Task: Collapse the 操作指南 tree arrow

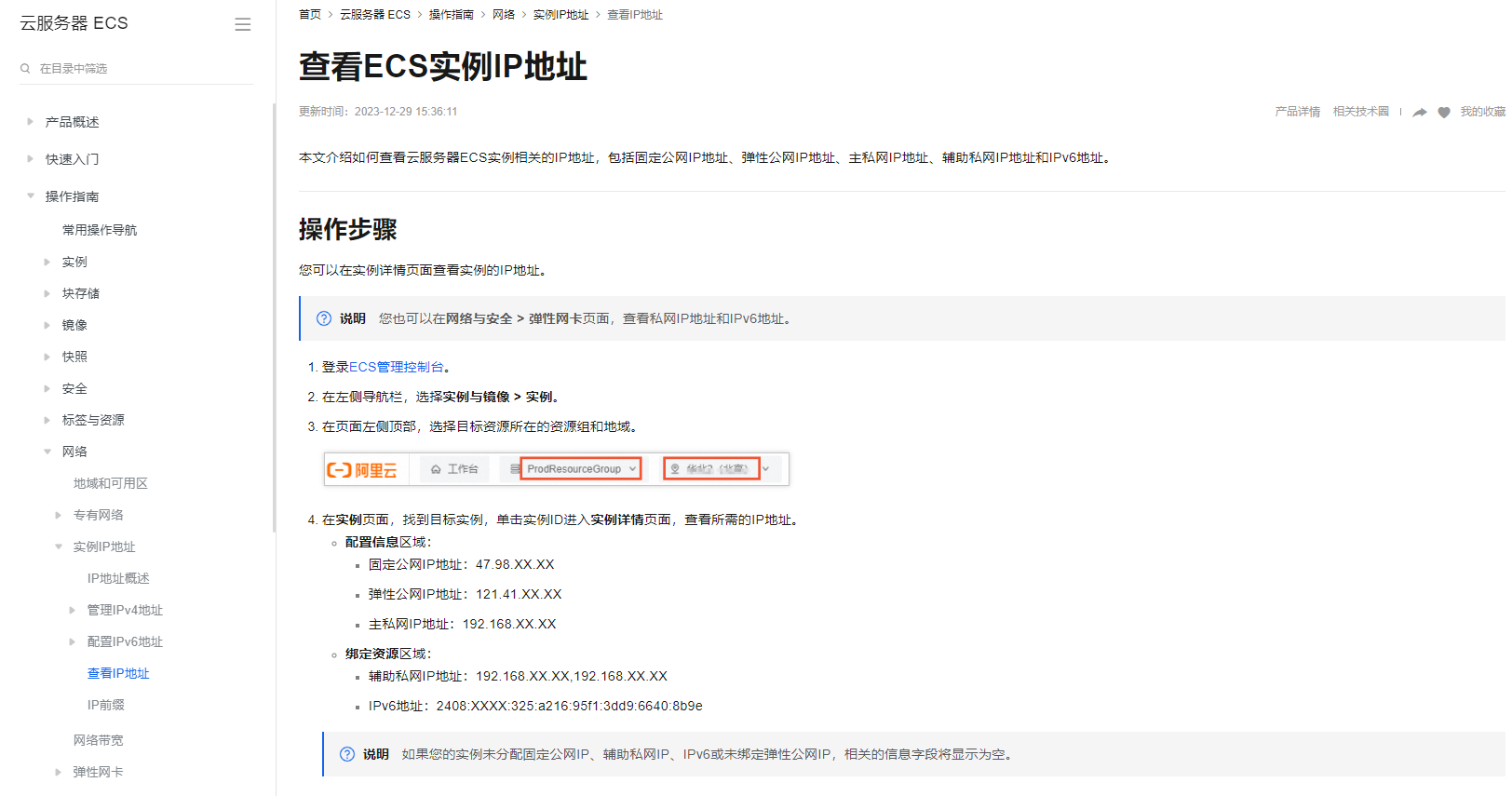Action: (30, 196)
